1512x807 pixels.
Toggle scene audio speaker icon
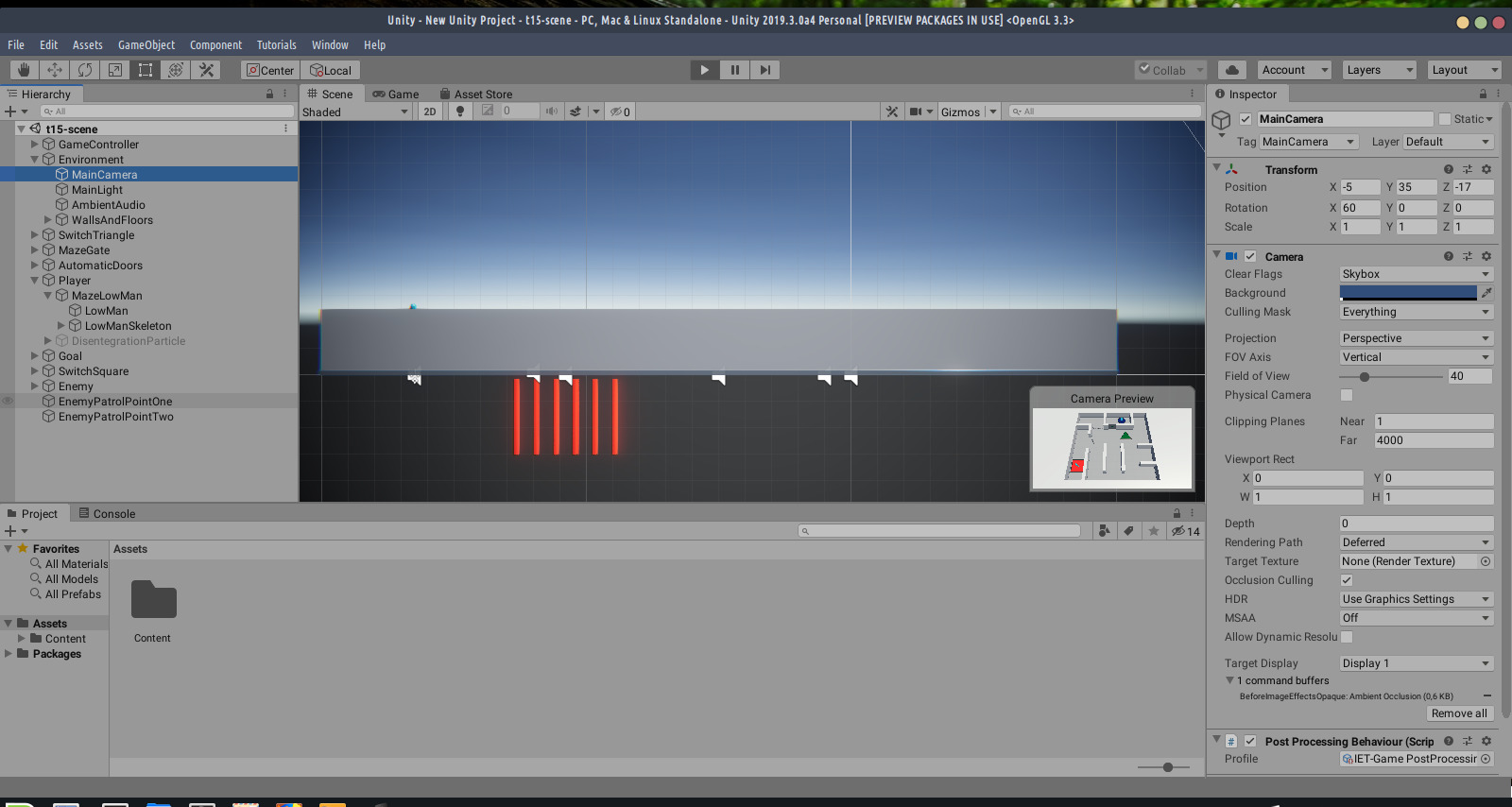point(552,112)
